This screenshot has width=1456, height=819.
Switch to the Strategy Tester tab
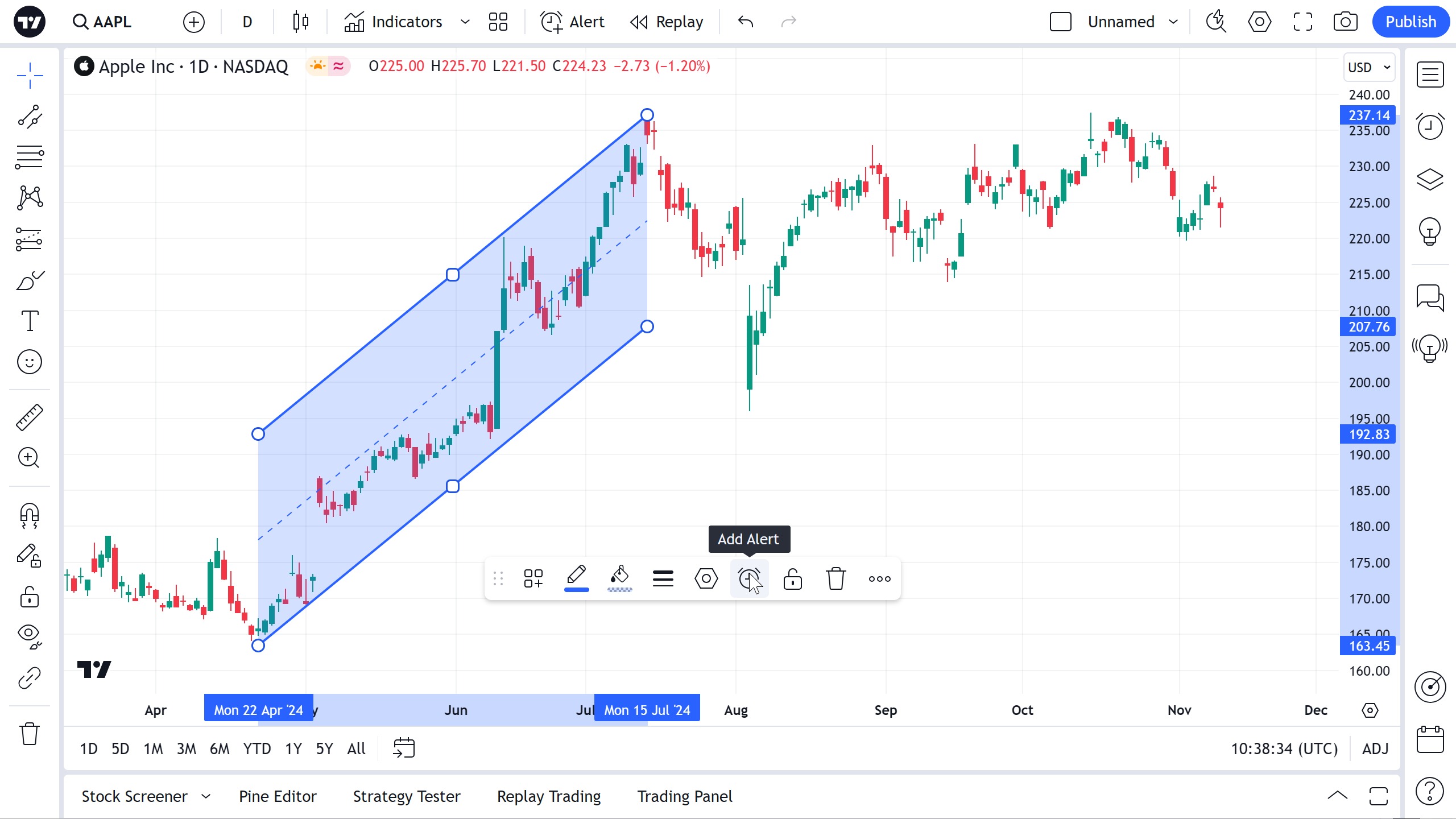[x=407, y=796]
